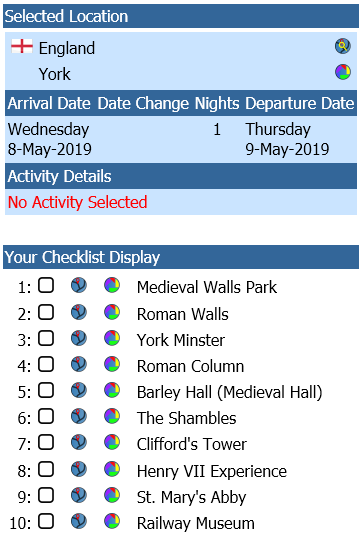Check the Medieval Walls Park checkbox
The image size is (361, 534).
click(x=46, y=285)
